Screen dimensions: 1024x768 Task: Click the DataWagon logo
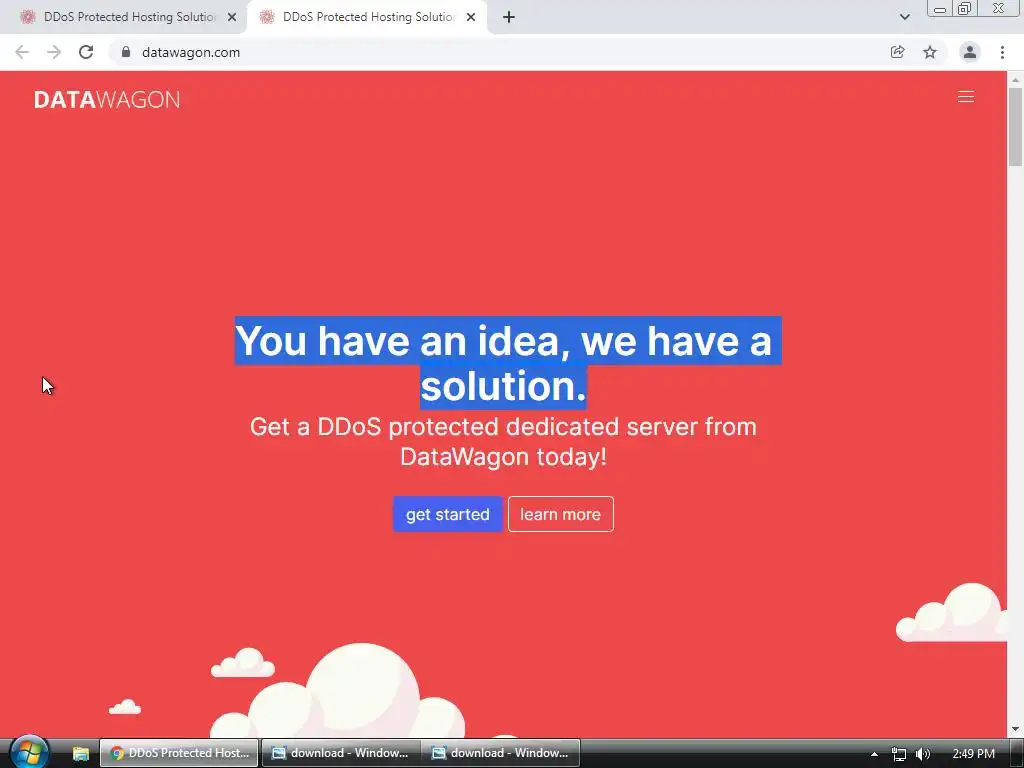point(107,99)
